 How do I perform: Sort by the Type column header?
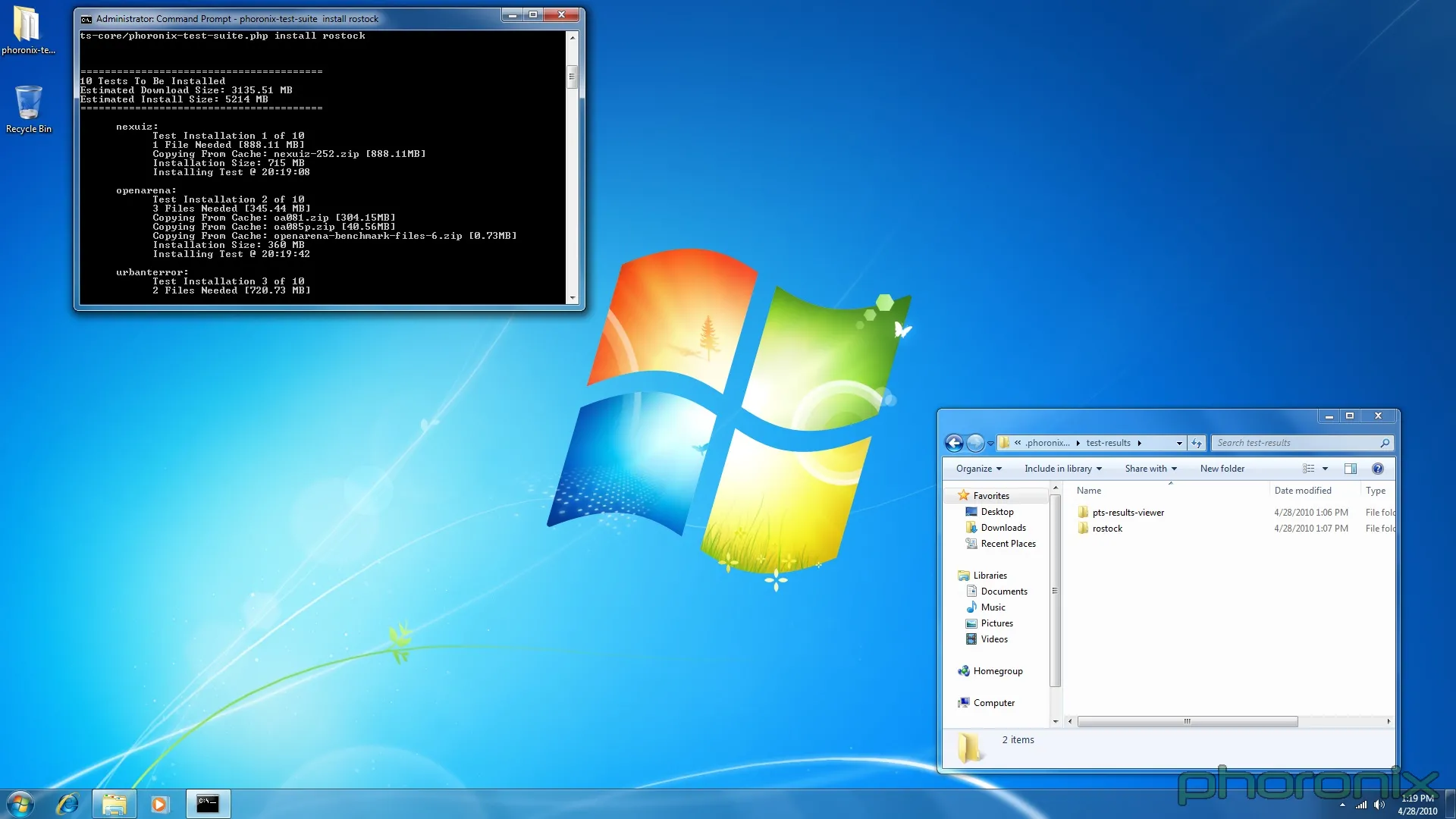[1376, 491]
